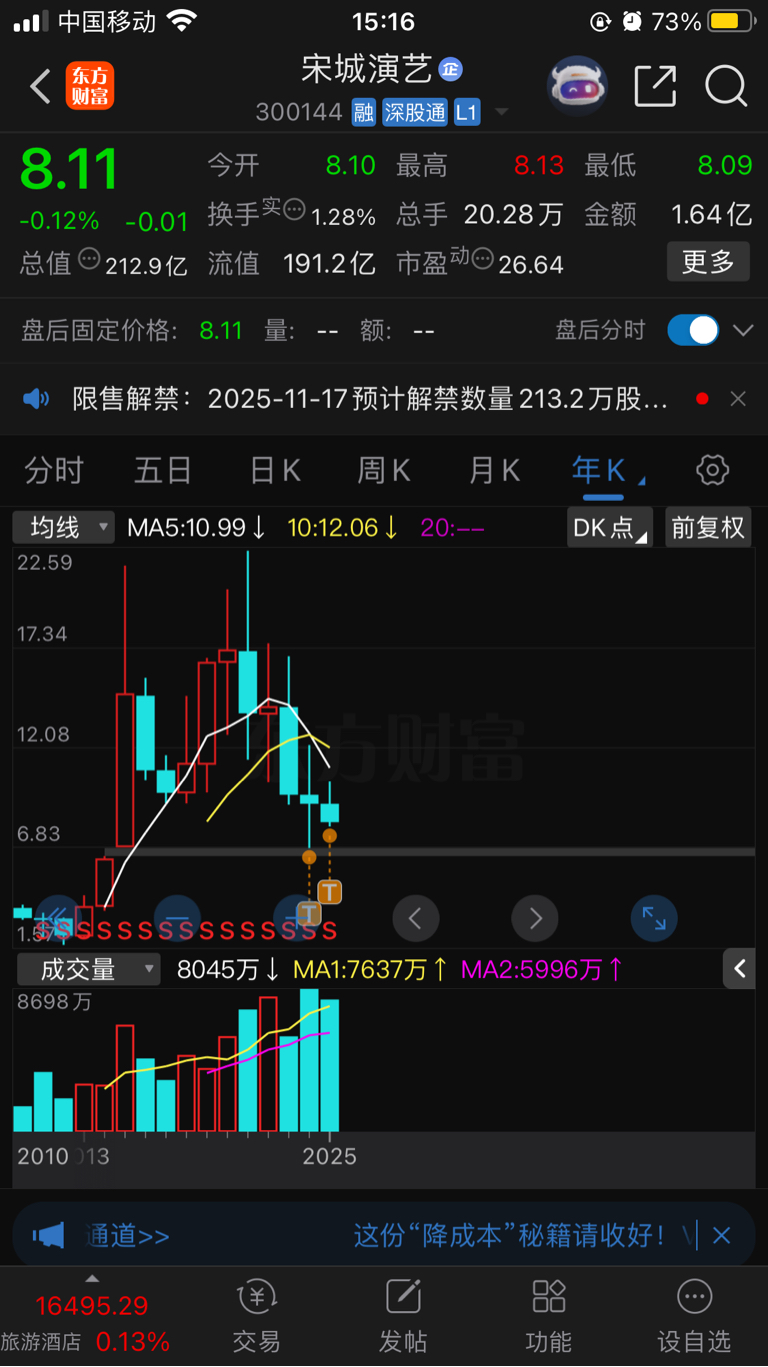
Task: Open the 限售解禁 notice text
Action: [x=370, y=399]
